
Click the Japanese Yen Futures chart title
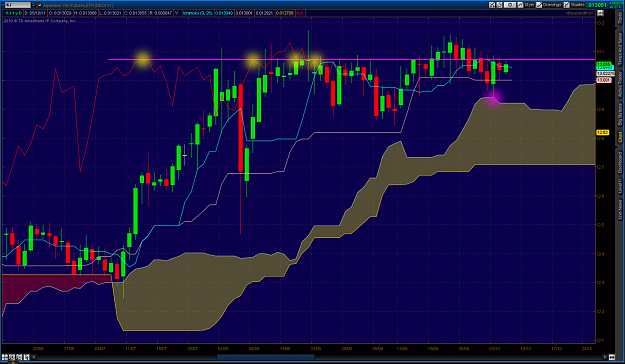click(x=78, y=5)
